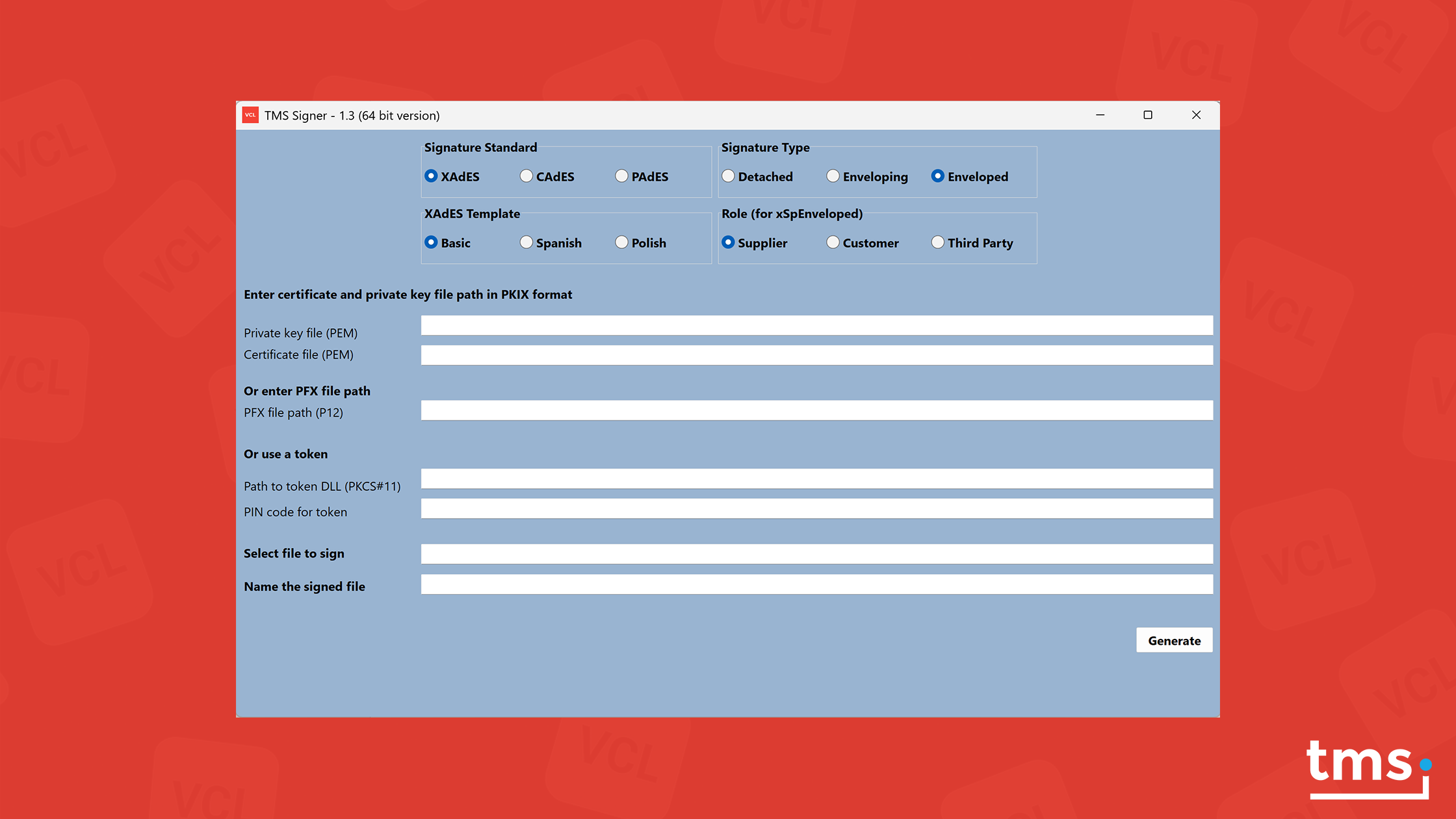The image size is (1456, 819).
Task: Minimize the TMS Signer window
Action: 1100,115
